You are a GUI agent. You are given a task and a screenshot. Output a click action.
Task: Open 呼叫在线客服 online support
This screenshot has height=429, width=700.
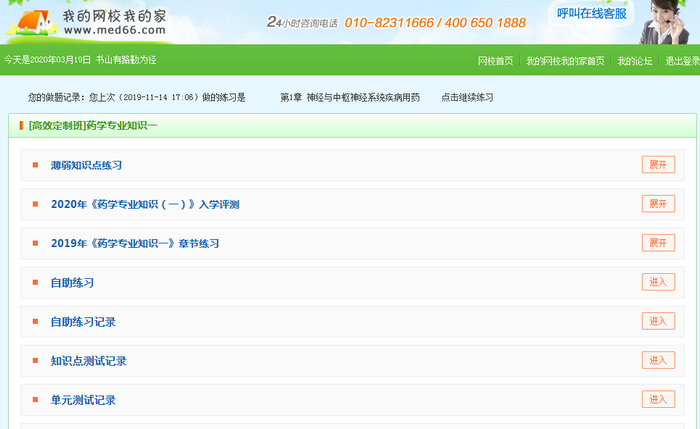click(x=592, y=13)
